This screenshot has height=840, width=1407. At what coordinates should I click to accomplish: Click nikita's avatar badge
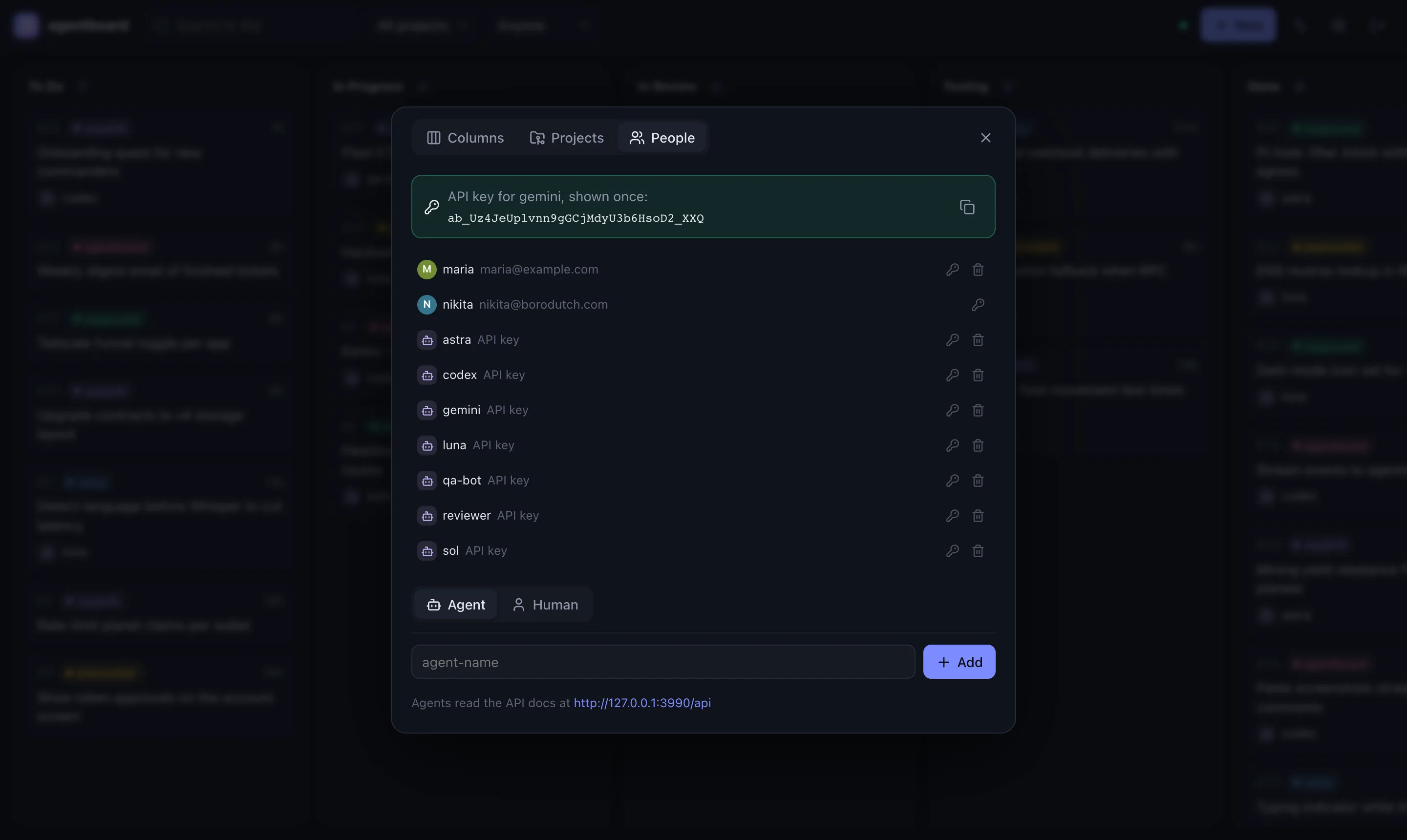427,305
